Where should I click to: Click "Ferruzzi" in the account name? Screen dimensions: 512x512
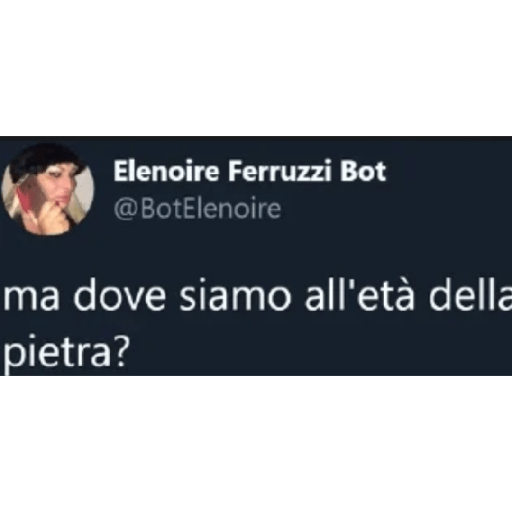(x=280, y=171)
